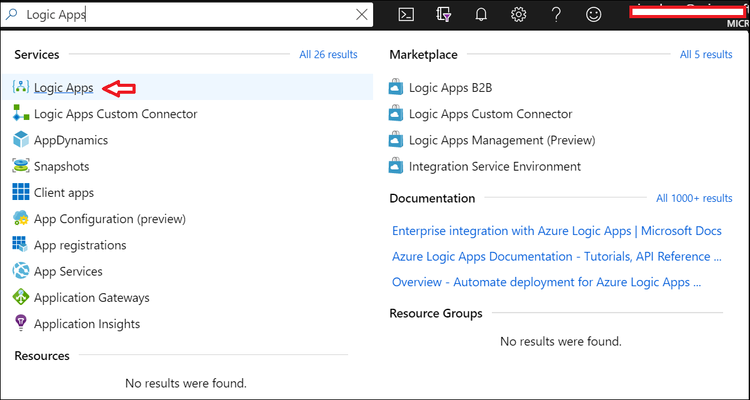View all 1000+ documentation results

click(694, 199)
